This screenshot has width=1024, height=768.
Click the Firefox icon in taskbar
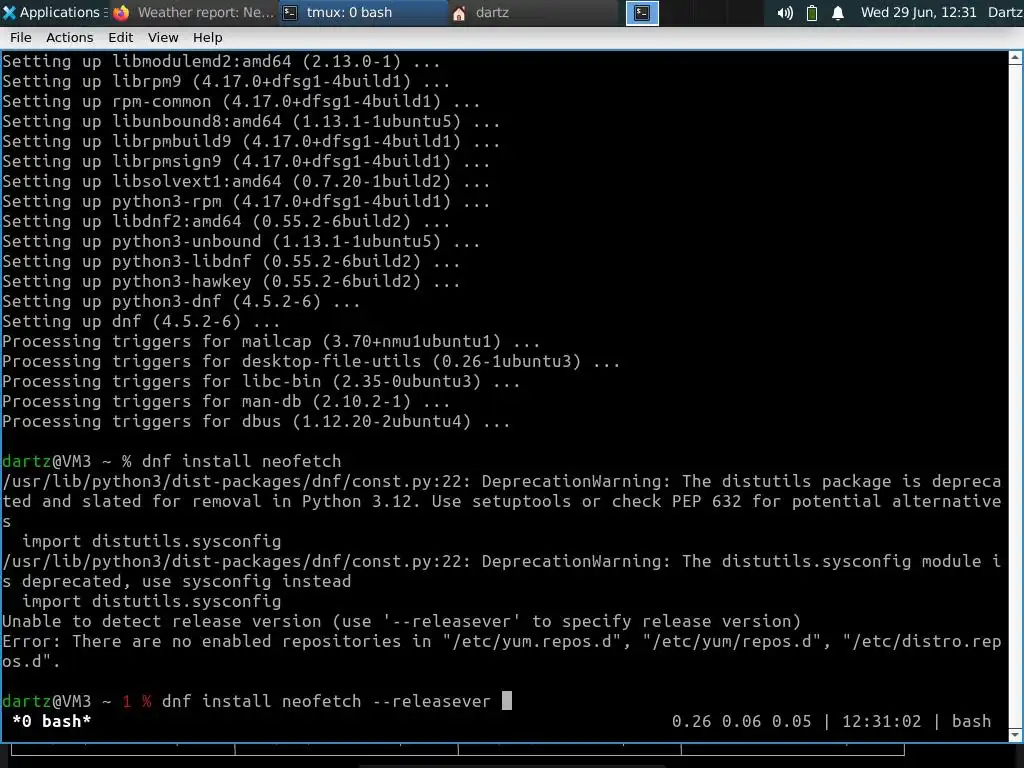point(121,12)
